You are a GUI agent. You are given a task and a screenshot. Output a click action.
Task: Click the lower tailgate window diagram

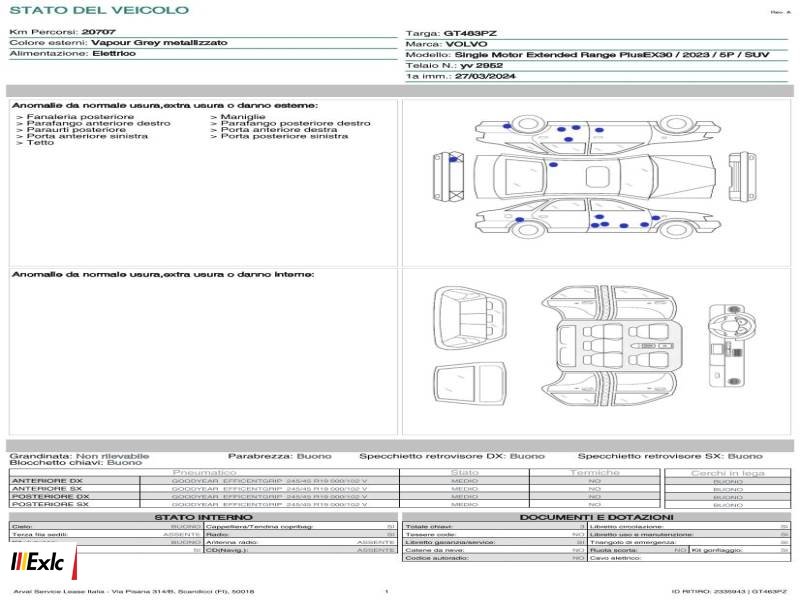[469, 384]
